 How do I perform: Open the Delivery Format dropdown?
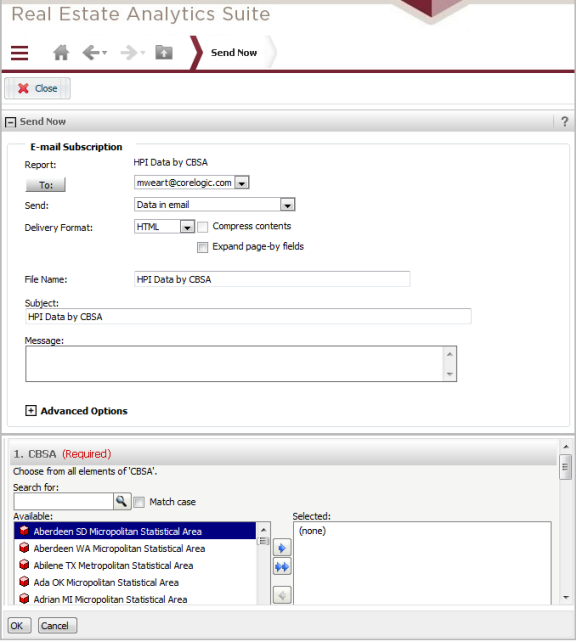point(187,227)
